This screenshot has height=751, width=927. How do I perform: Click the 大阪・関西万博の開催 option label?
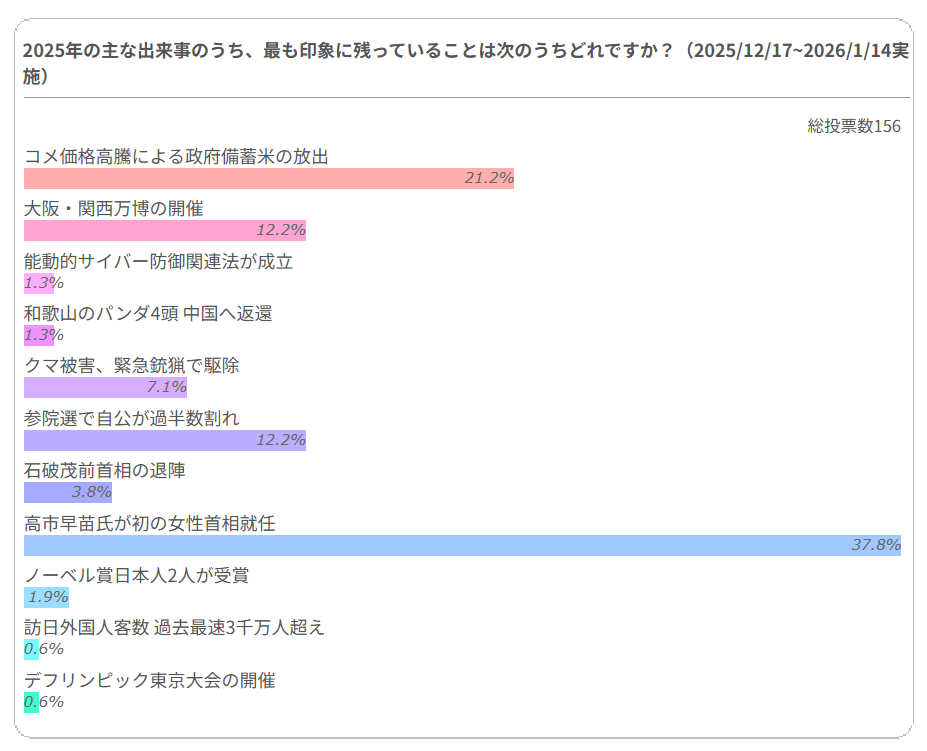(x=113, y=208)
